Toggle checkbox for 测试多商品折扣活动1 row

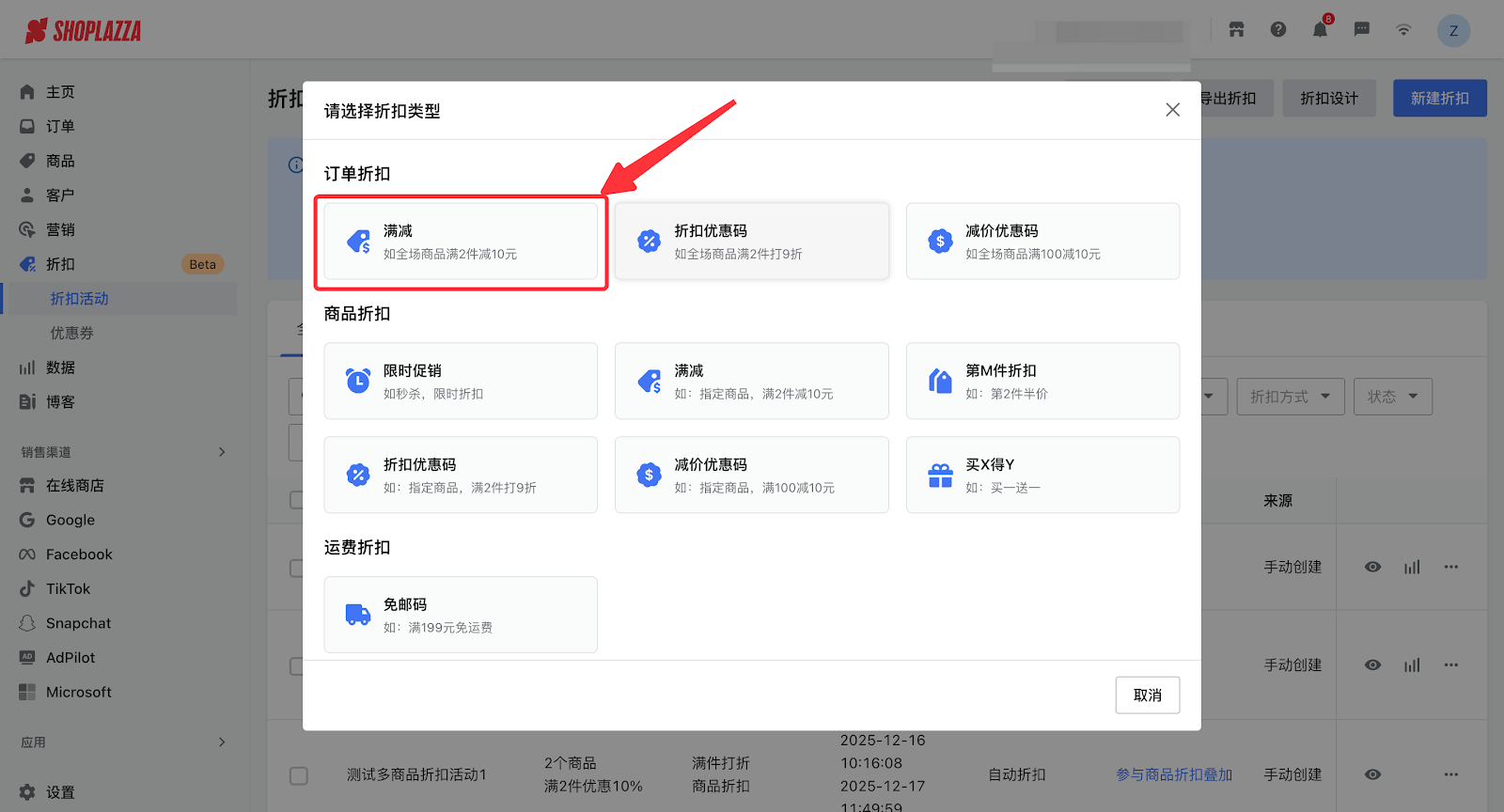[x=299, y=775]
